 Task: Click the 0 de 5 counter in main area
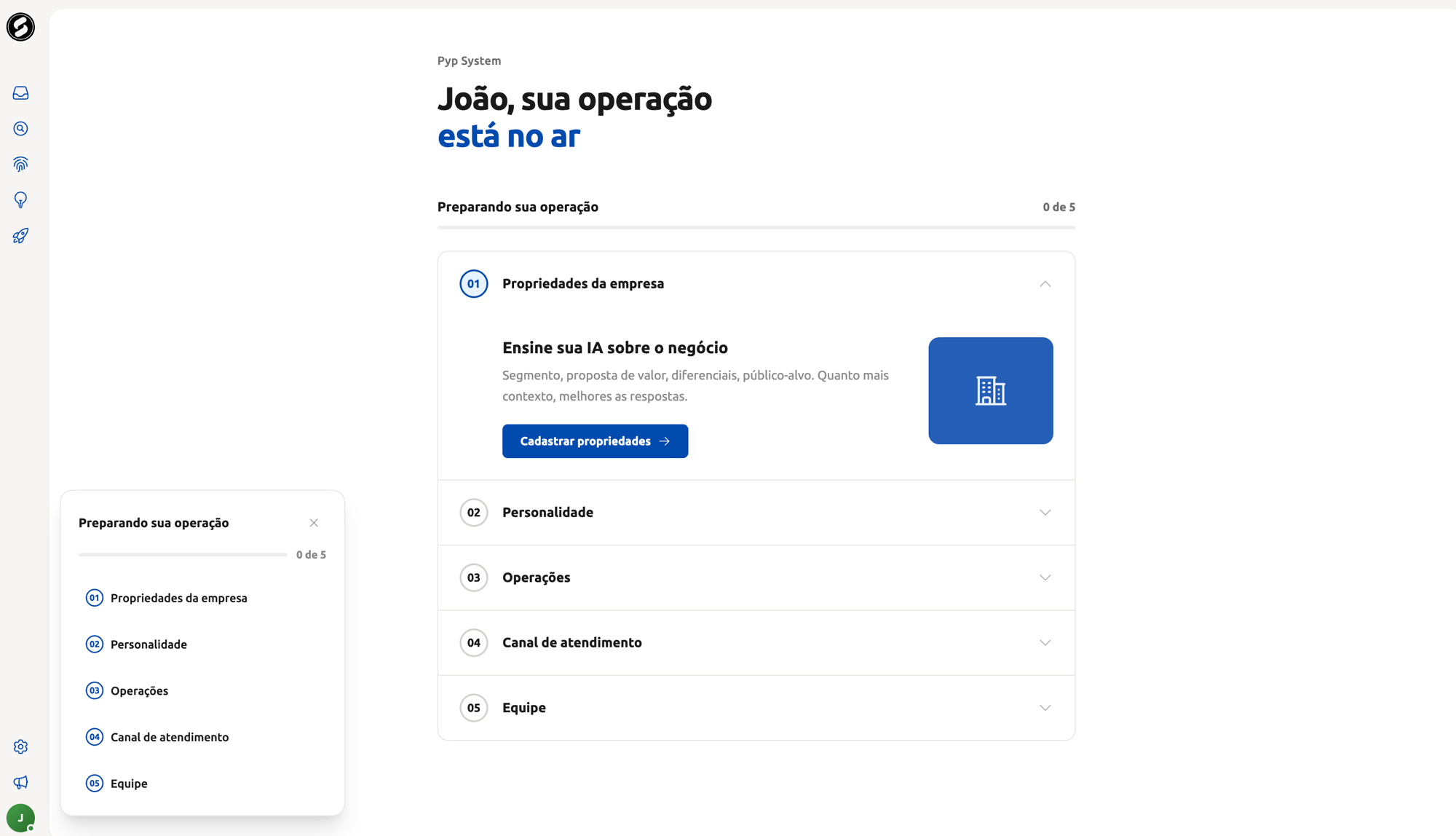[1059, 208]
